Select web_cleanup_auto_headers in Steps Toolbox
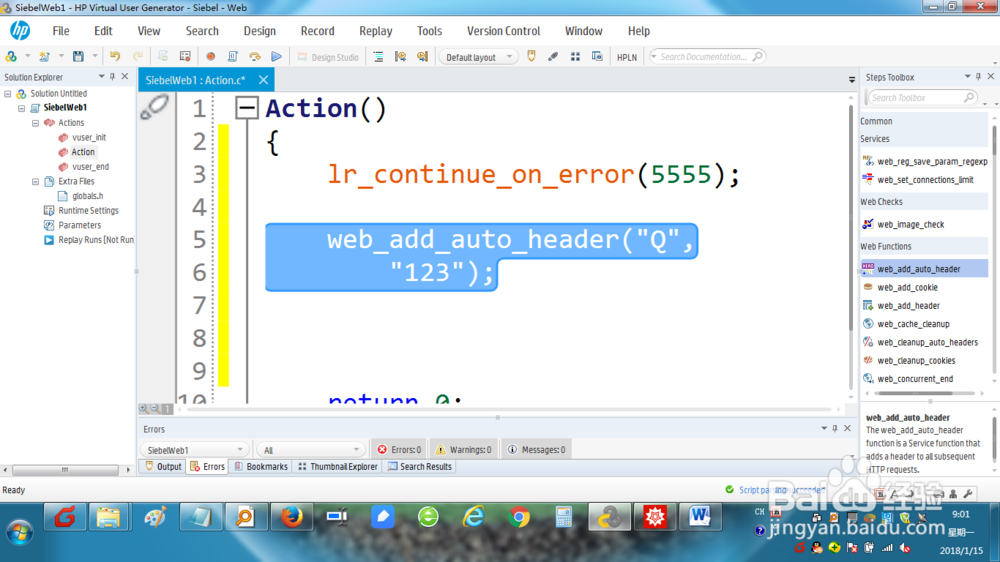Image resolution: width=1000 pixels, height=562 pixels. (927, 342)
